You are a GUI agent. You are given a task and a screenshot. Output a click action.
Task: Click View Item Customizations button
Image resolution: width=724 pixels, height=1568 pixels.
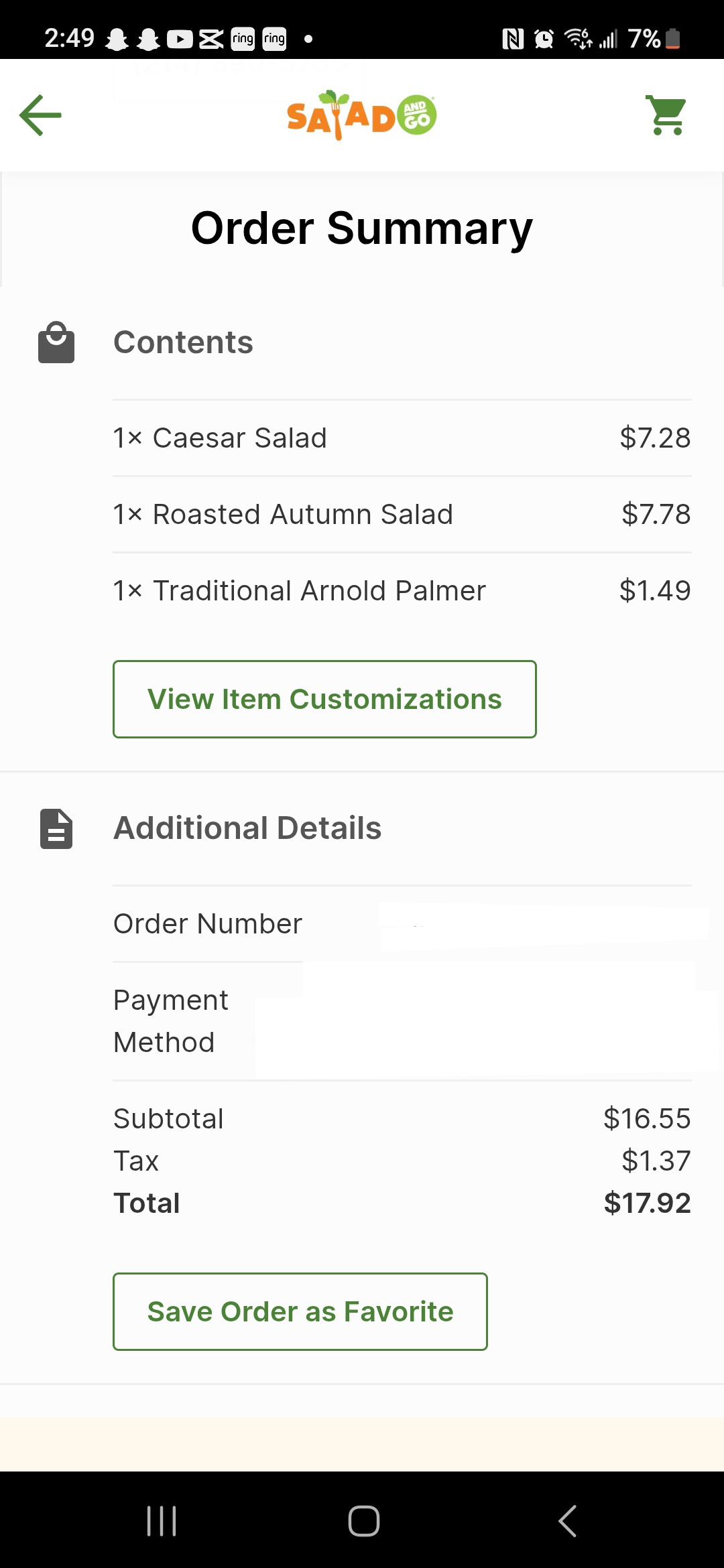324,699
